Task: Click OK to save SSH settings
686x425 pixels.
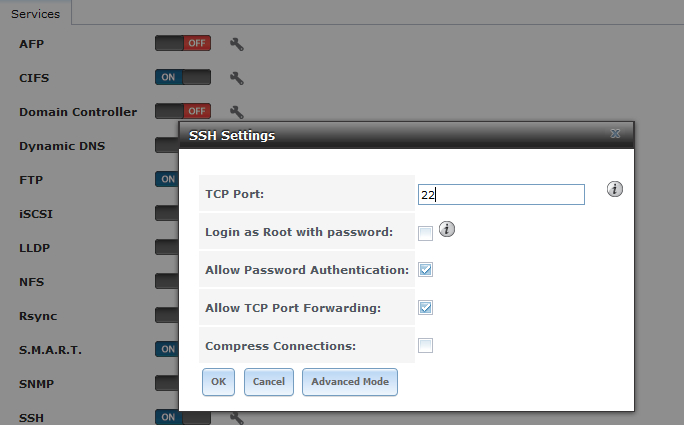Action: [x=218, y=382]
